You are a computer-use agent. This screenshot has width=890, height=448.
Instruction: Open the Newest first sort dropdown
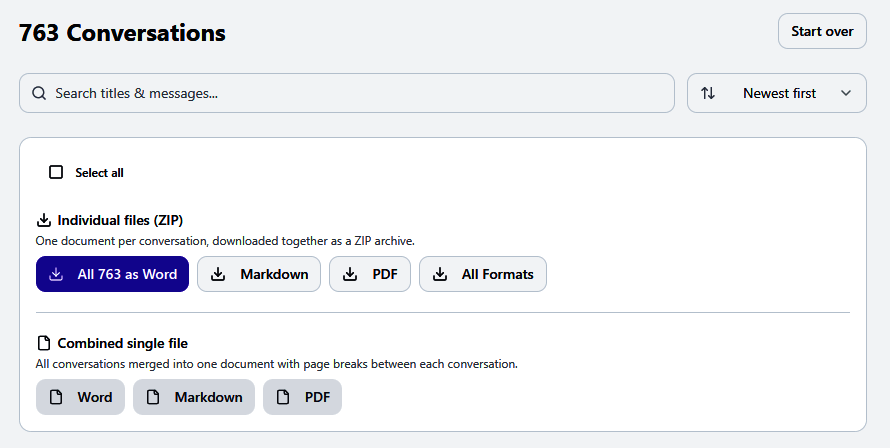776,93
